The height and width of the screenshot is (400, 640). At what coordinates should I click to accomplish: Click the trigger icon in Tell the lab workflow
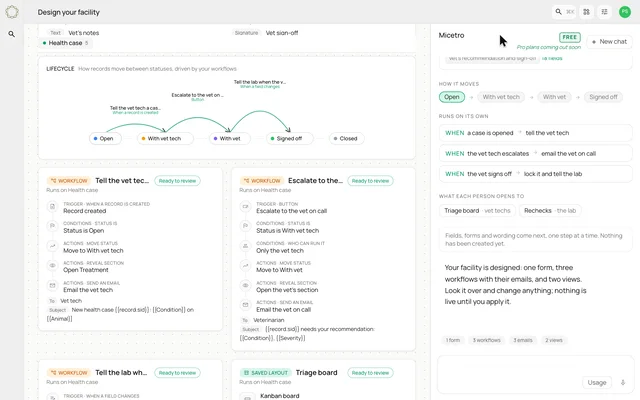[x=52, y=397]
